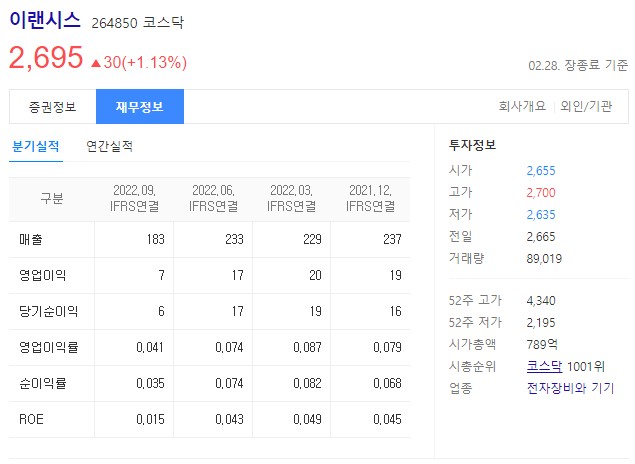This screenshot has width=635, height=464.
Task: Open the 증권정보 tab
Action: pyautogui.click(x=53, y=107)
